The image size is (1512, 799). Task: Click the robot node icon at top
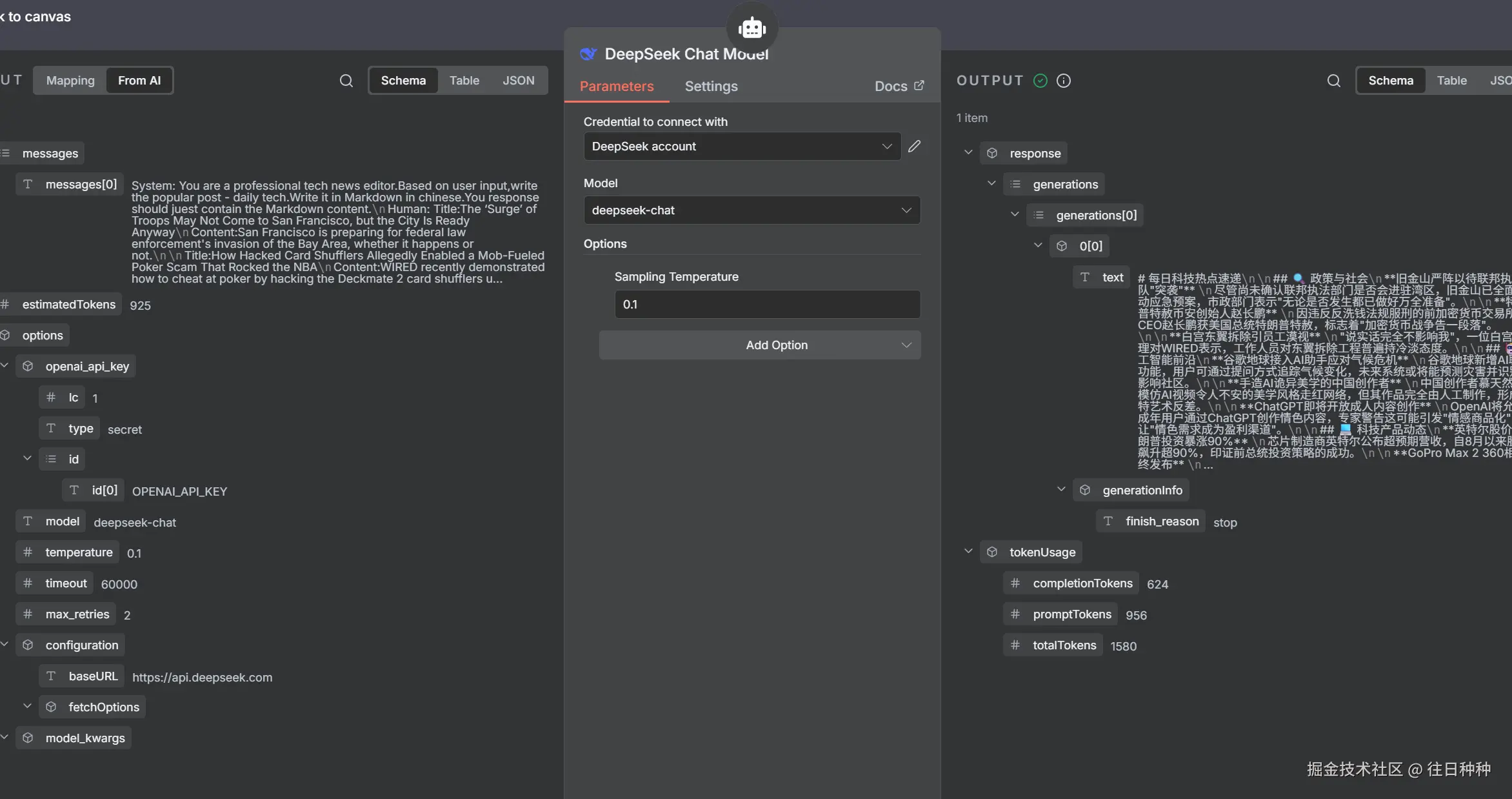click(752, 28)
